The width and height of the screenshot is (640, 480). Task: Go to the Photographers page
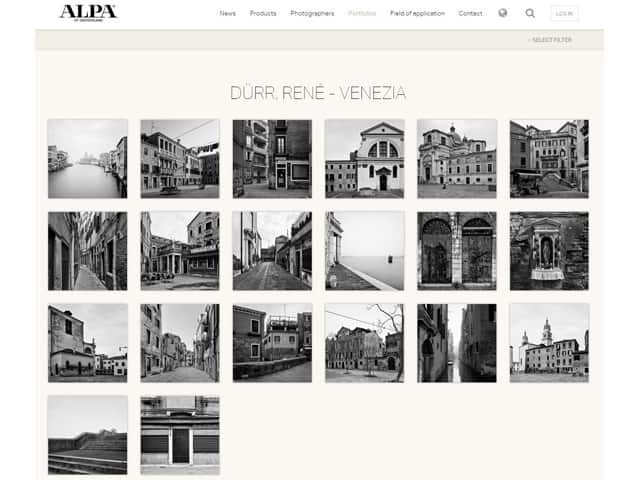click(x=312, y=14)
